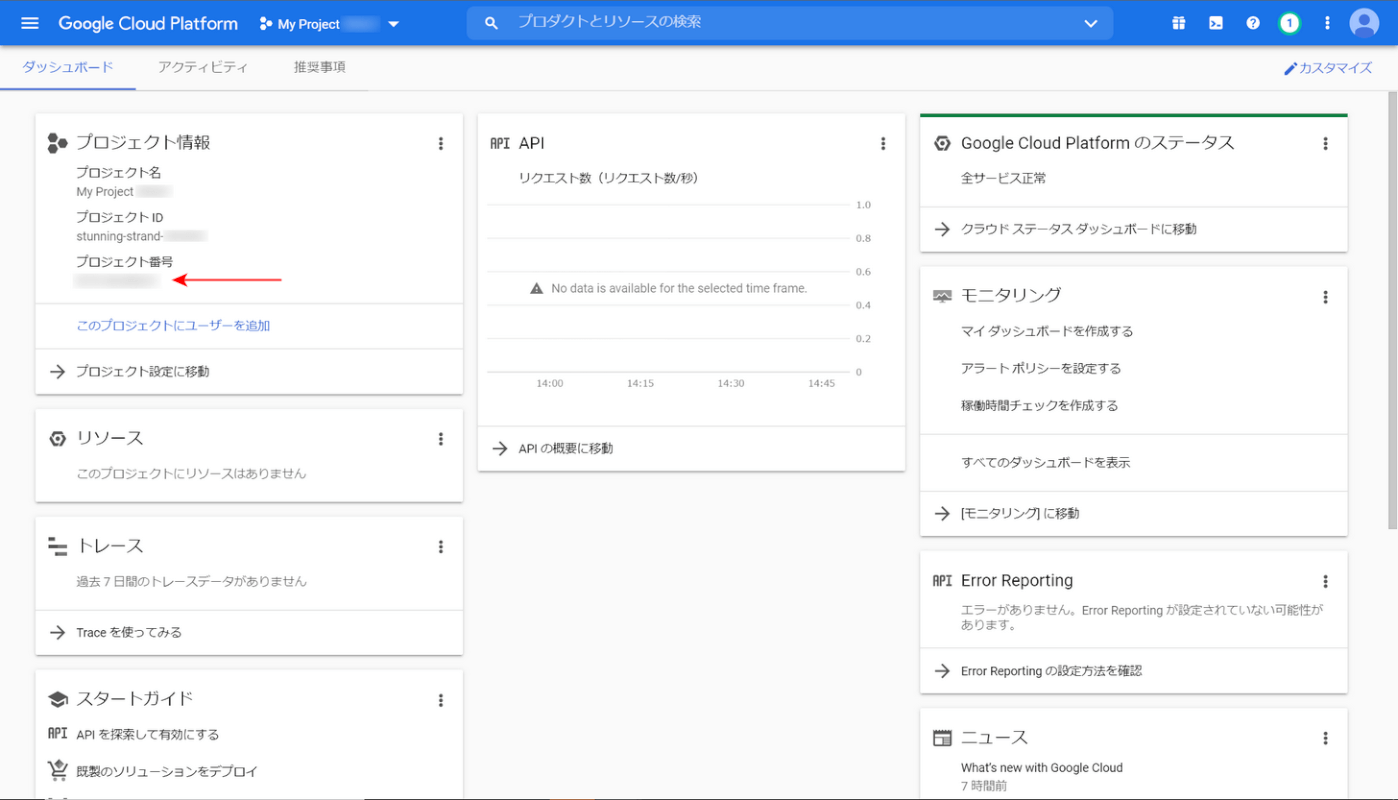
Task: Open the gift free trial icon
Action: (1179, 23)
